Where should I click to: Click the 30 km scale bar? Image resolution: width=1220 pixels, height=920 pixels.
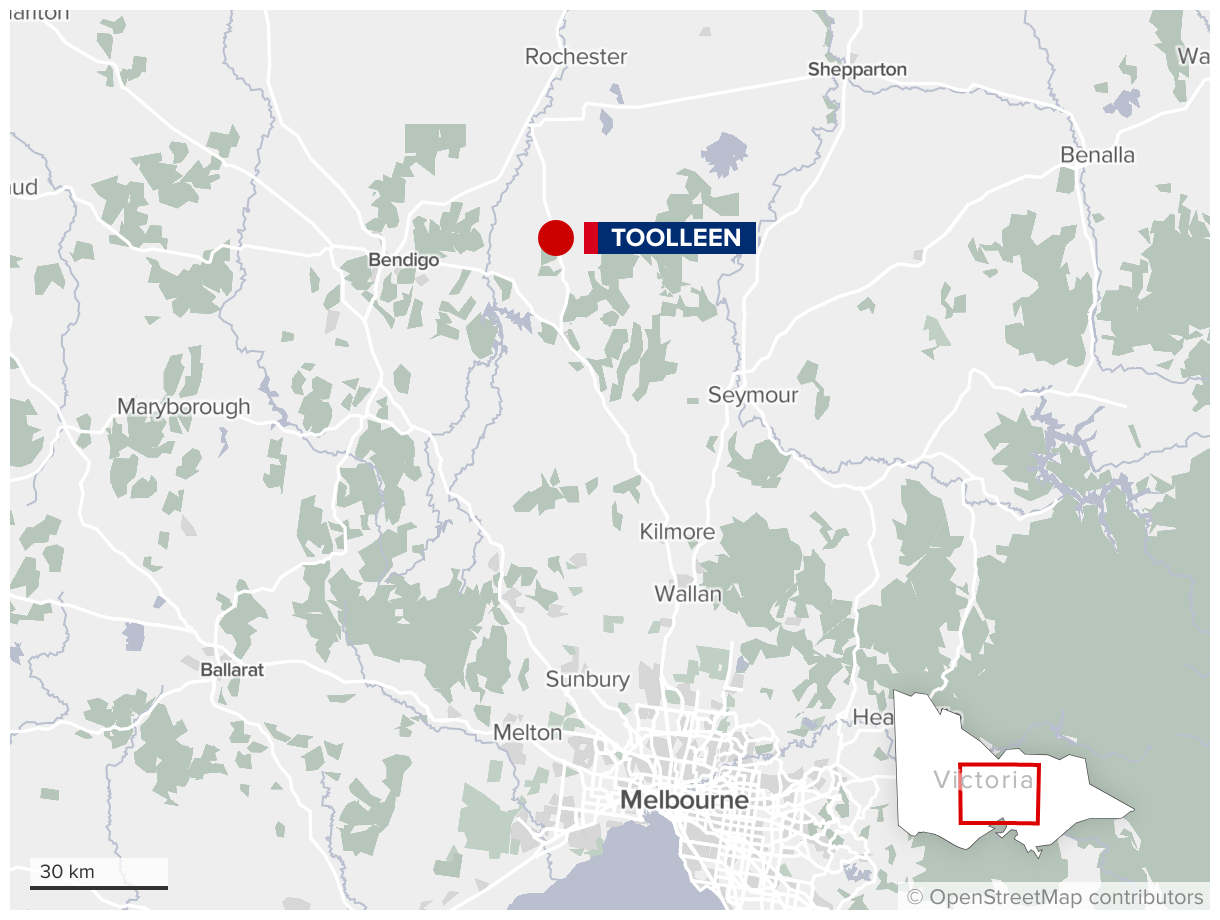point(98,874)
